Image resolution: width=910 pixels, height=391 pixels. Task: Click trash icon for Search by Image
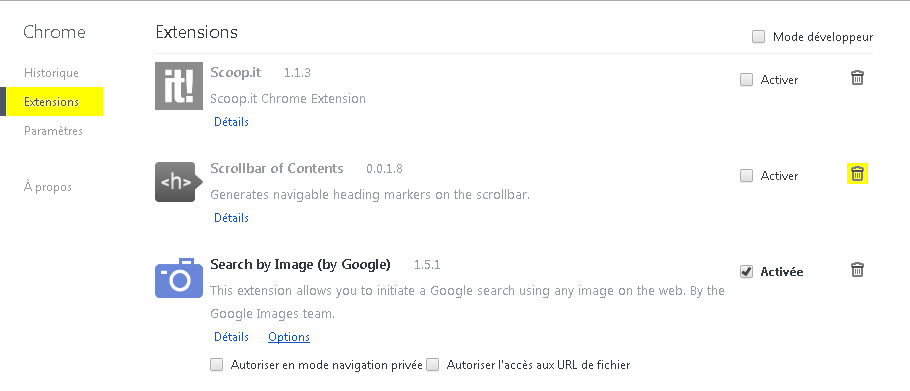click(857, 270)
